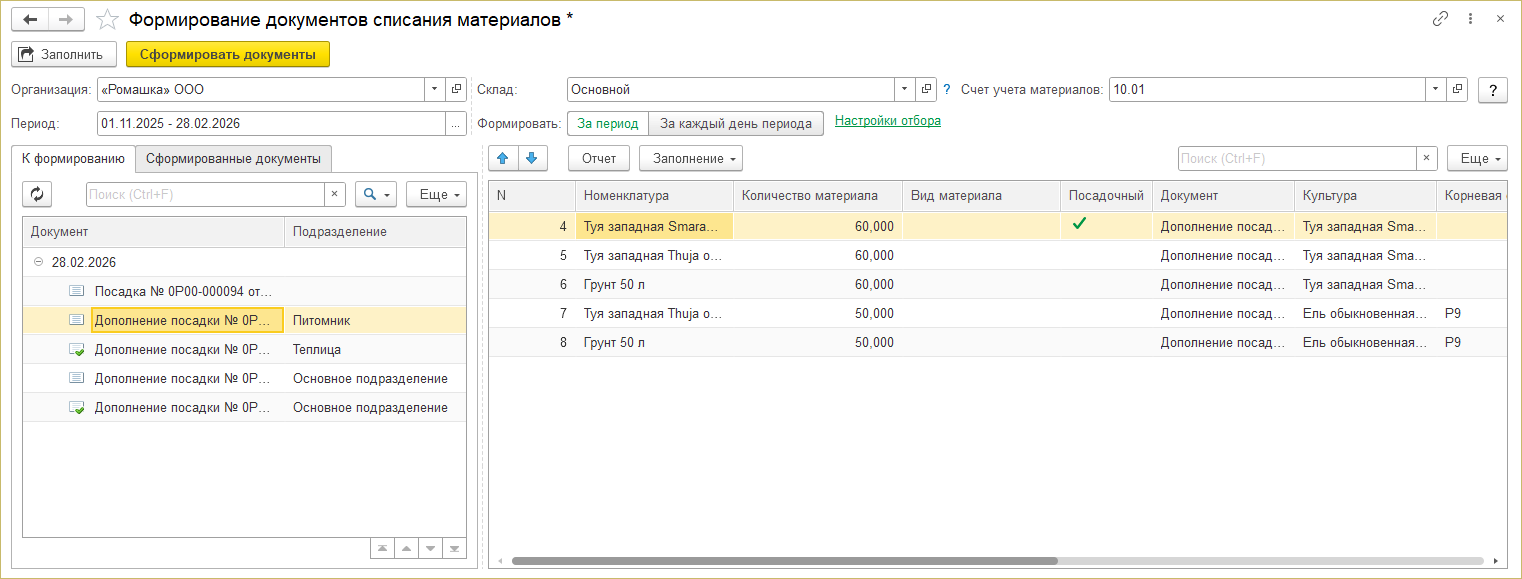The height and width of the screenshot is (579, 1522).
Task: Add form to favorites with star icon
Action: (107, 19)
